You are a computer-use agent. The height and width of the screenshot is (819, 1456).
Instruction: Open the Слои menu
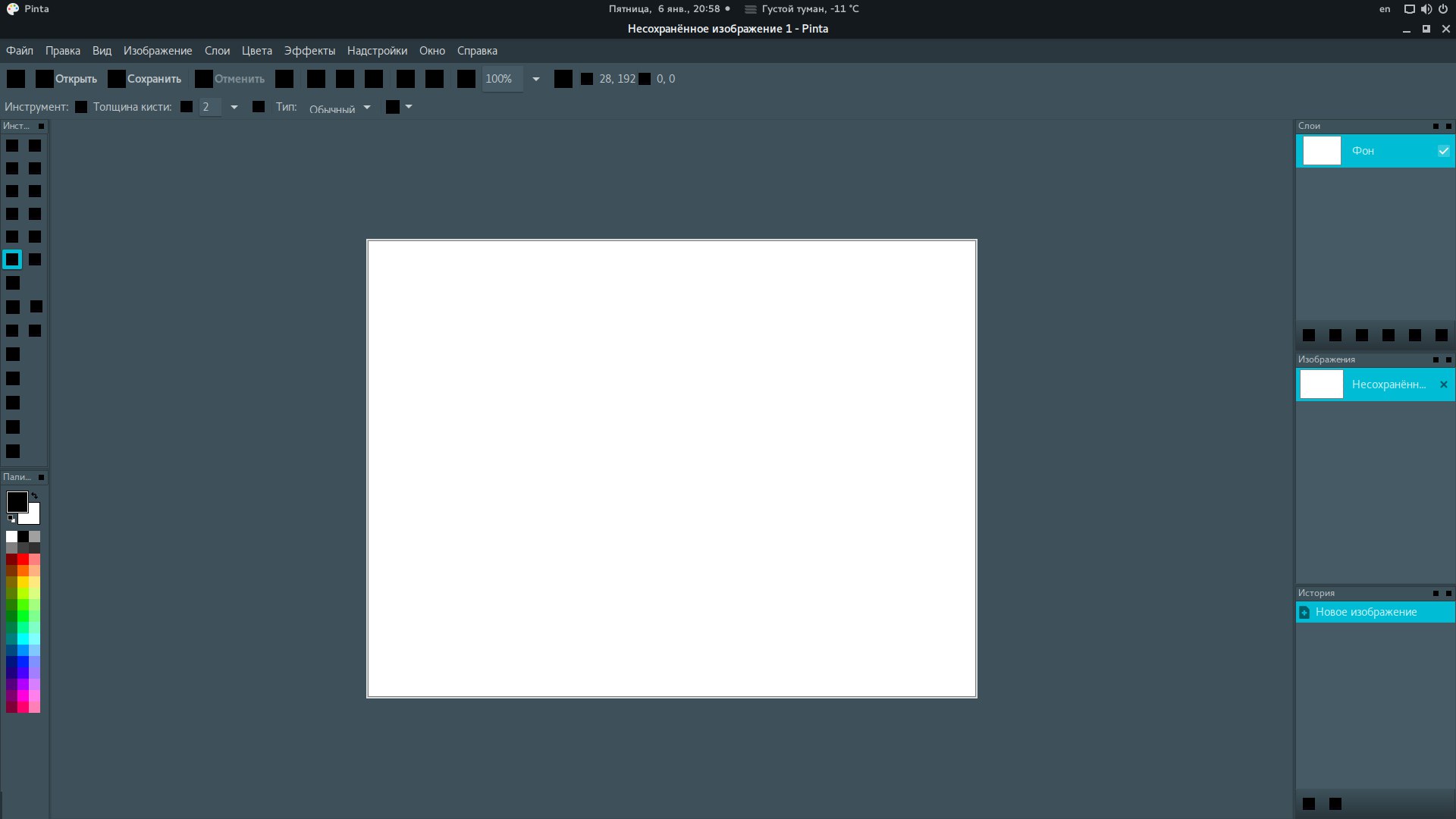[217, 51]
